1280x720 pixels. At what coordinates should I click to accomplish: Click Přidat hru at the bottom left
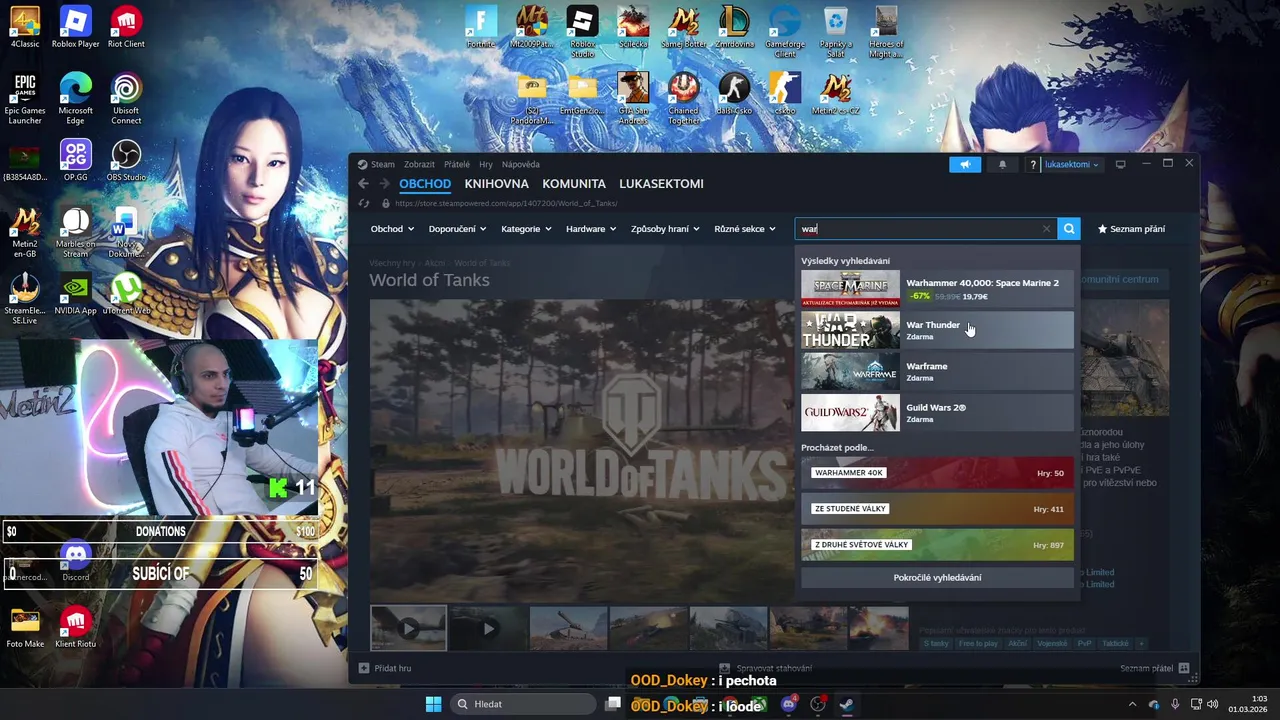pos(385,668)
